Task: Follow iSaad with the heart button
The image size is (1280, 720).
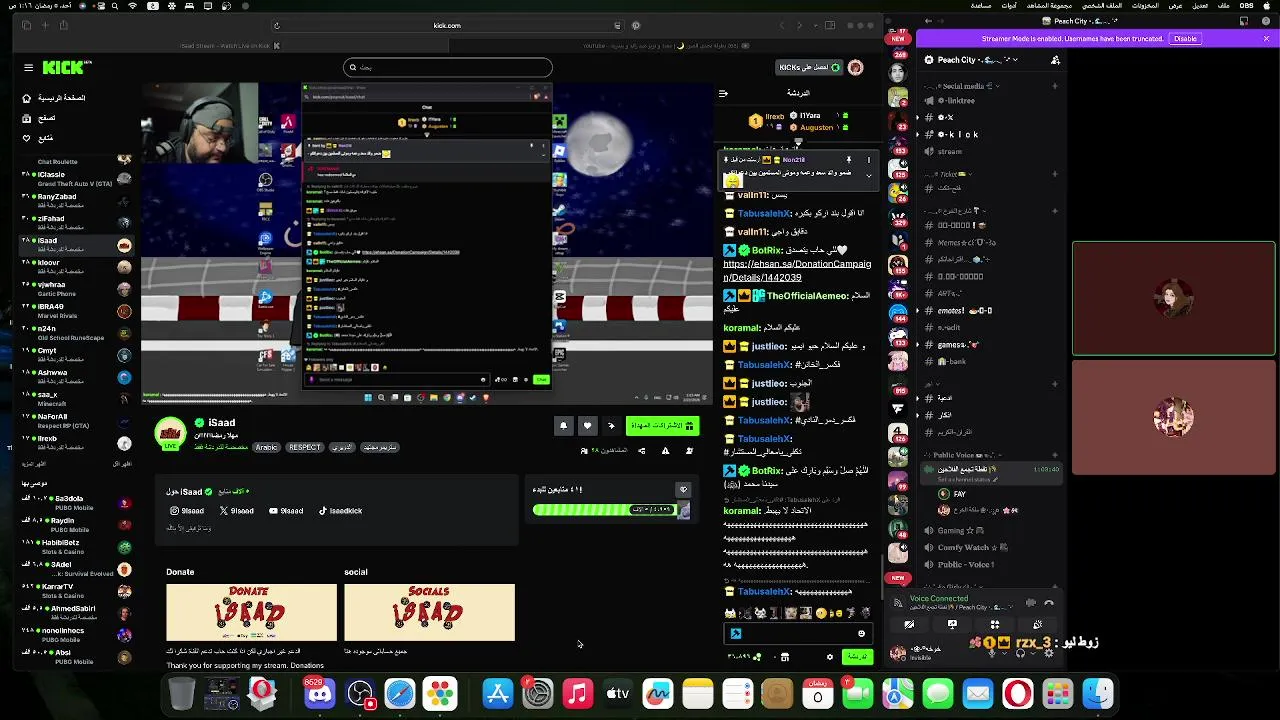Action: (x=587, y=426)
